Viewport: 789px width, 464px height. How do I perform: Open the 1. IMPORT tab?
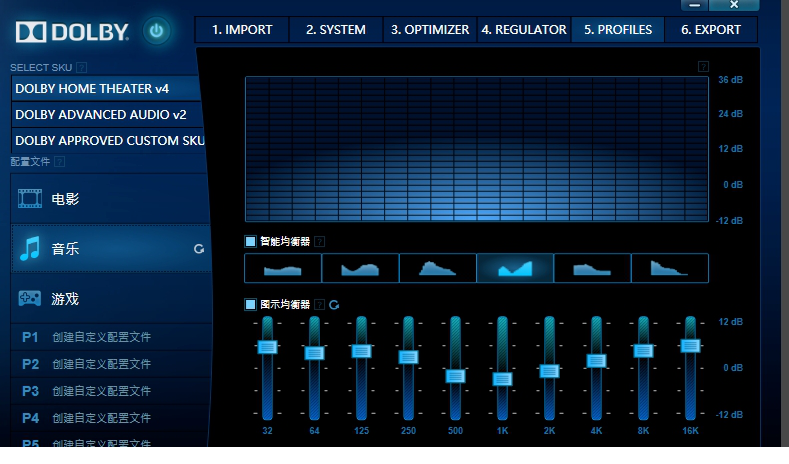click(242, 30)
